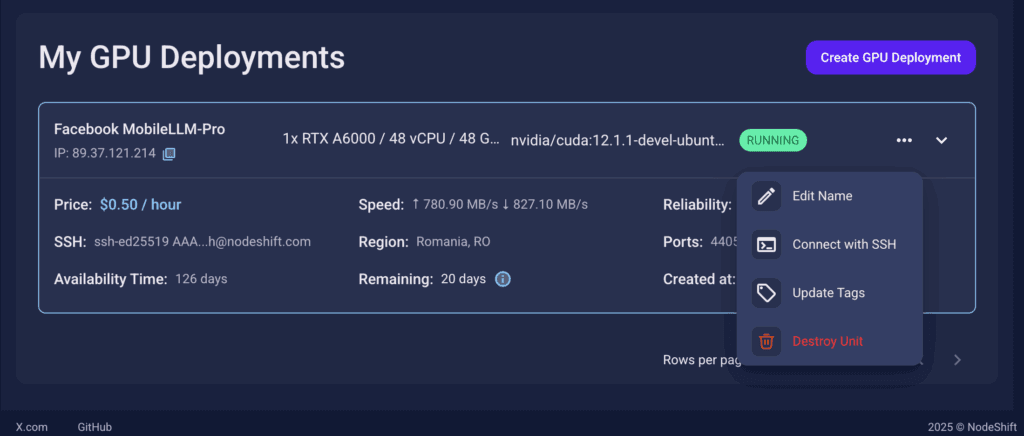This screenshot has width=1024, height=436.
Task: Collapse the deployment details with the chevron
Action: point(941,140)
